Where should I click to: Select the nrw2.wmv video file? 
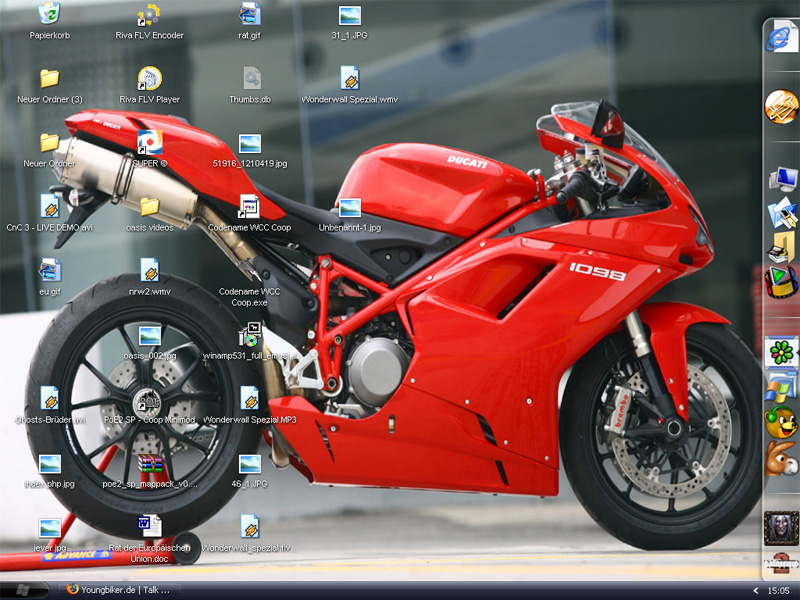[x=149, y=270]
